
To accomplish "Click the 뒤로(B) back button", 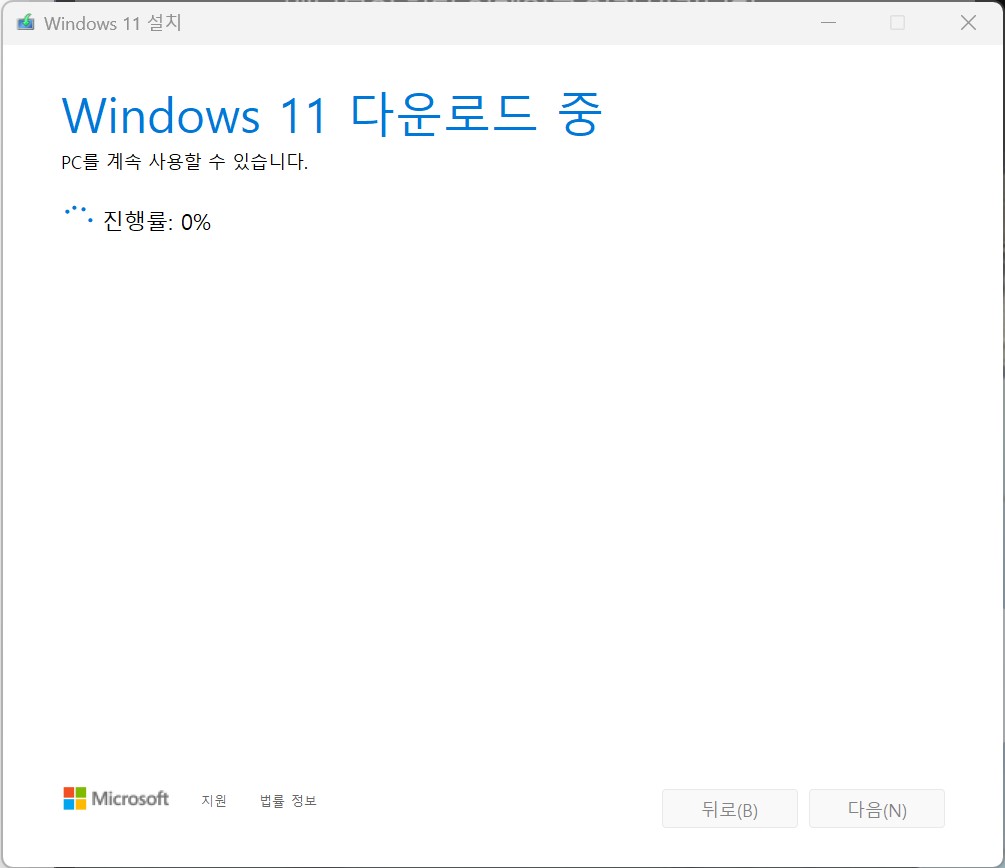I will 729,809.
